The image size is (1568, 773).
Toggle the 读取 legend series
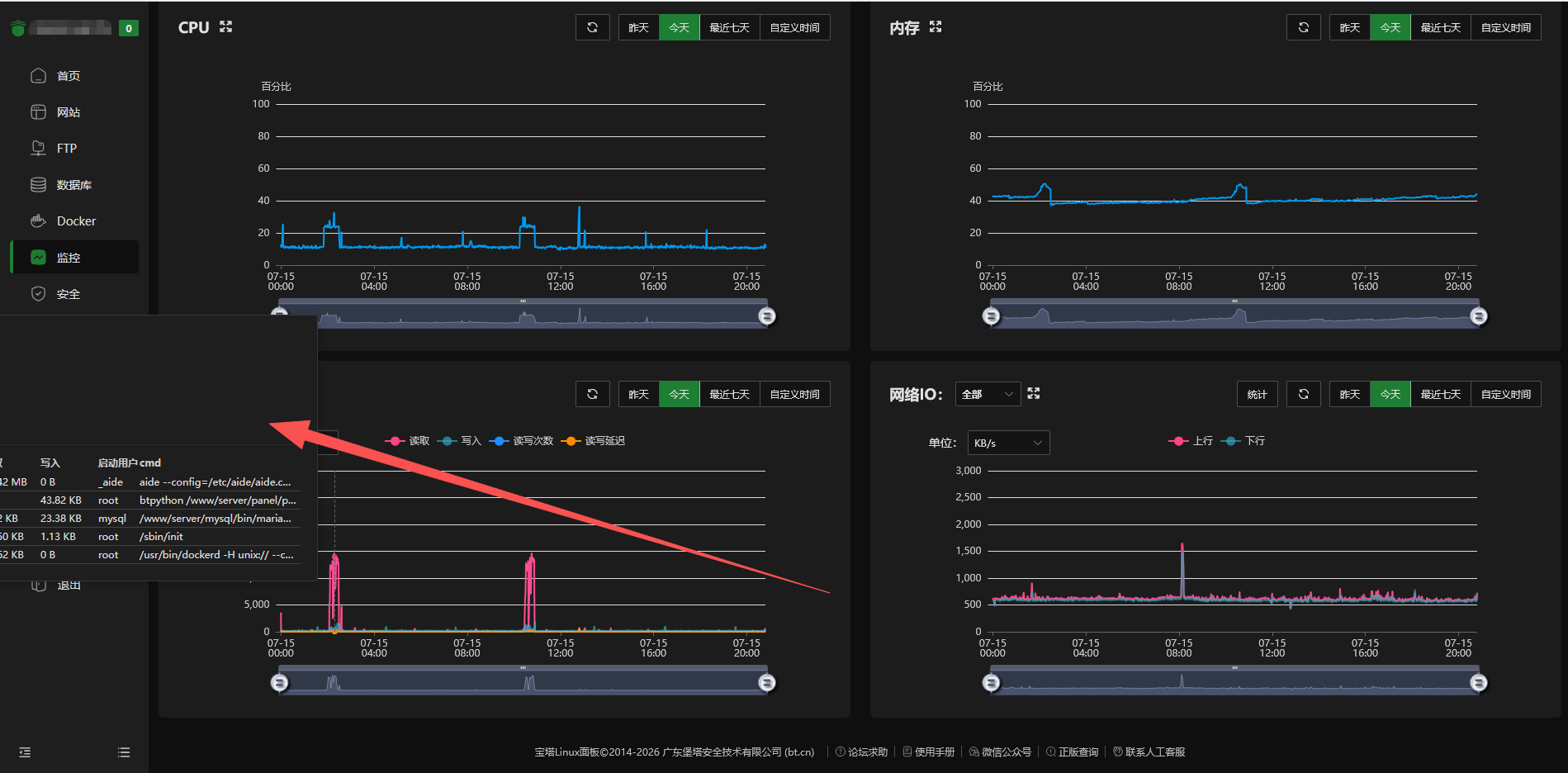pyautogui.click(x=408, y=441)
